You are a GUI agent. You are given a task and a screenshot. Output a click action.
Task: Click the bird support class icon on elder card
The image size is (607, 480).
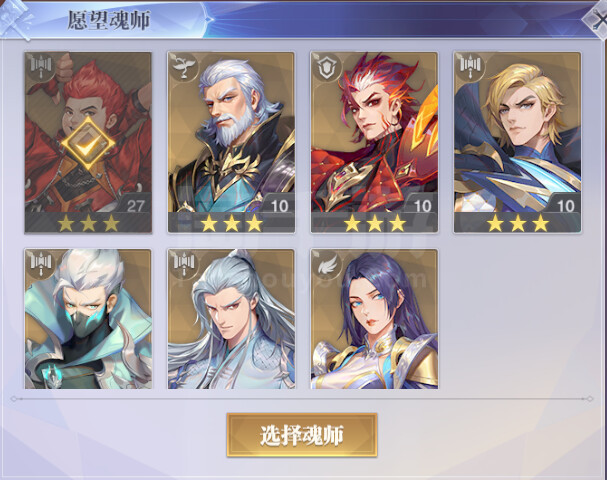click(183, 66)
